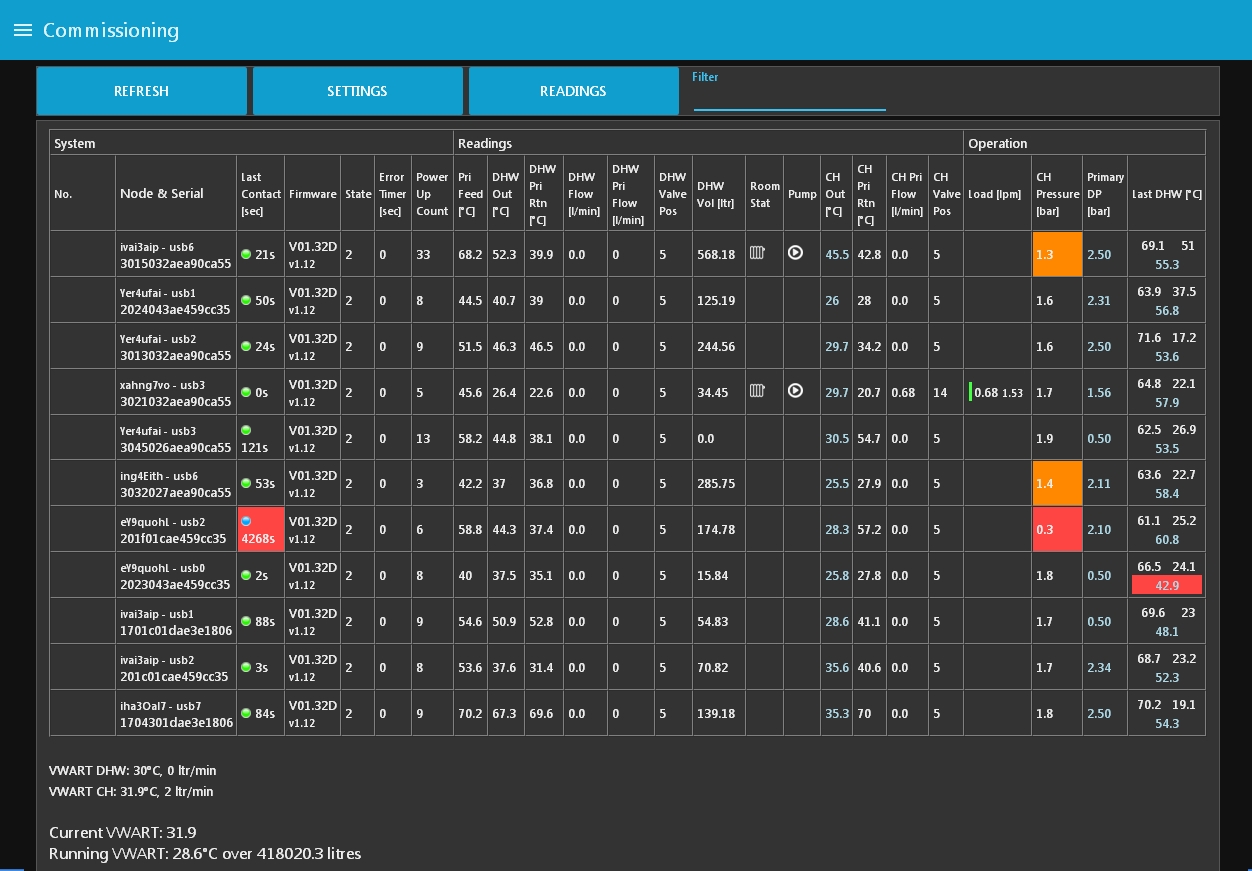Open the SETTINGS tab

[357, 91]
